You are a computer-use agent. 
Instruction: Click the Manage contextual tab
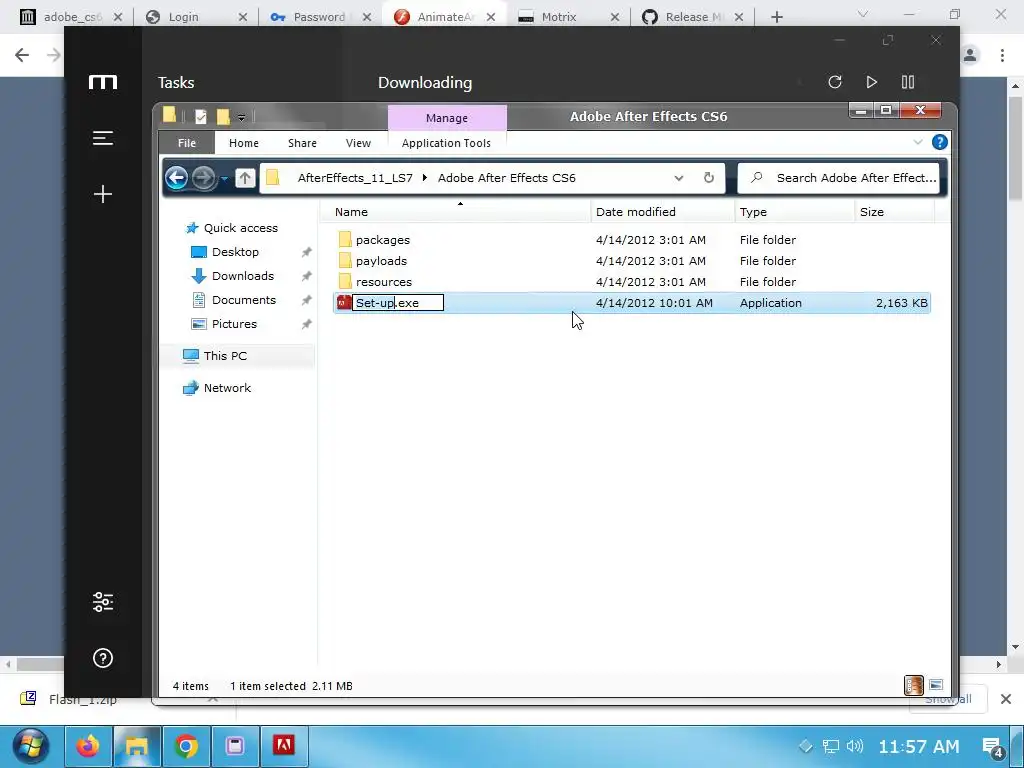pyautogui.click(x=447, y=118)
